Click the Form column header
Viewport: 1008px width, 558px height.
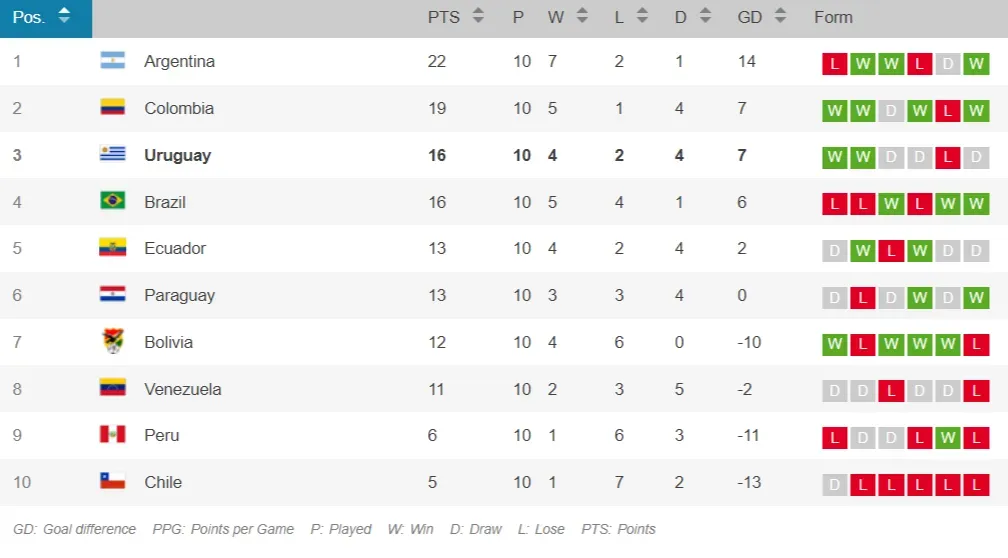(x=833, y=17)
